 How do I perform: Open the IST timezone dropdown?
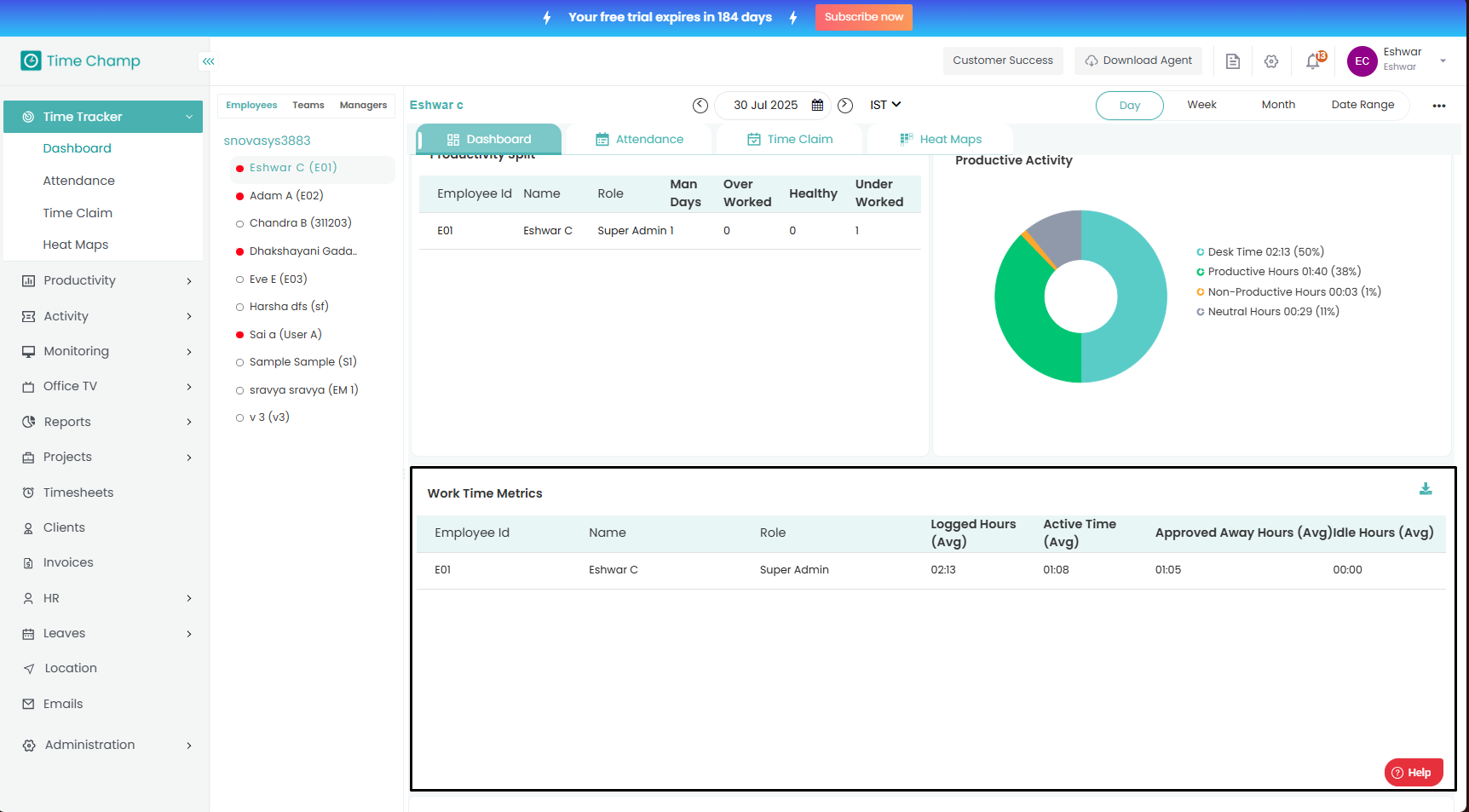coord(885,105)
